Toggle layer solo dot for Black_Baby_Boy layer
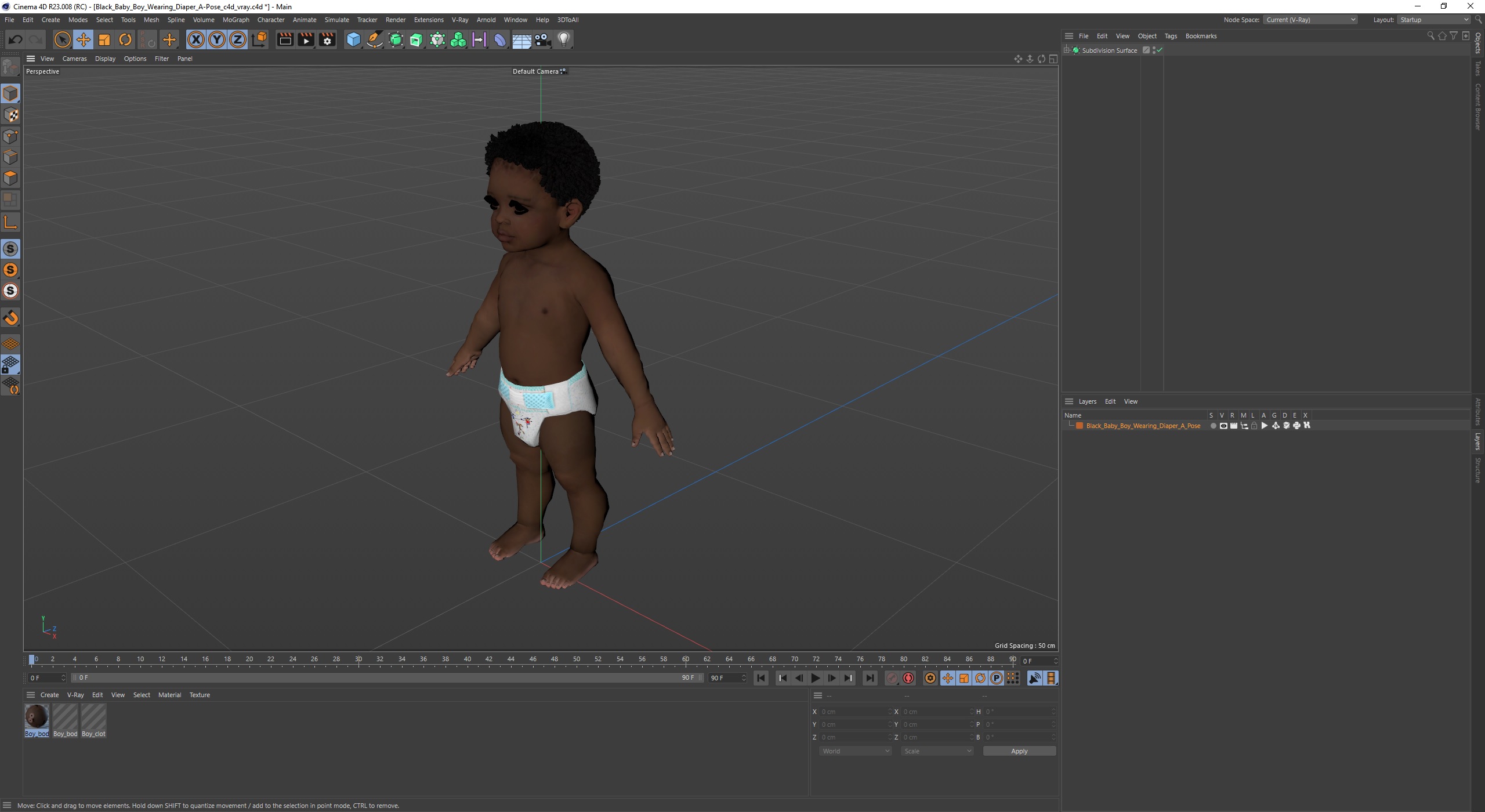The width and height of the screenshot is (1485, 812). (1213, 426)
